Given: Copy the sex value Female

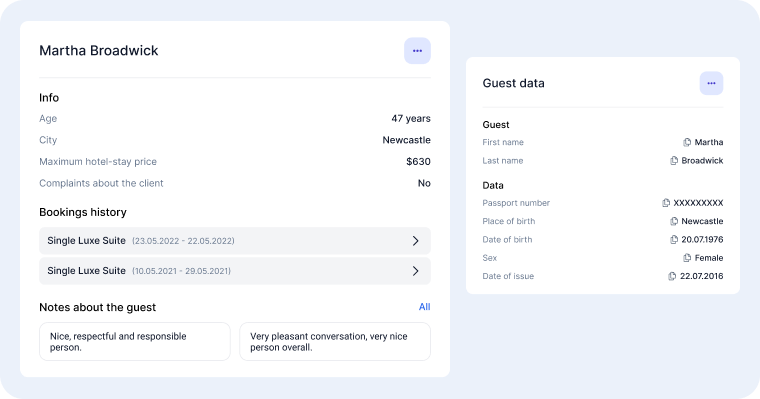Looking at the screenshot, I should (687, 258).
